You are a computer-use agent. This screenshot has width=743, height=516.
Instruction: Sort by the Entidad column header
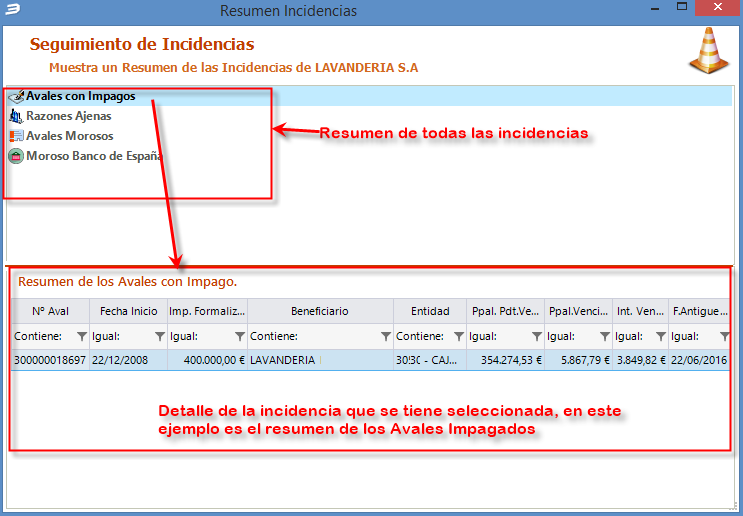pos(430,311)
